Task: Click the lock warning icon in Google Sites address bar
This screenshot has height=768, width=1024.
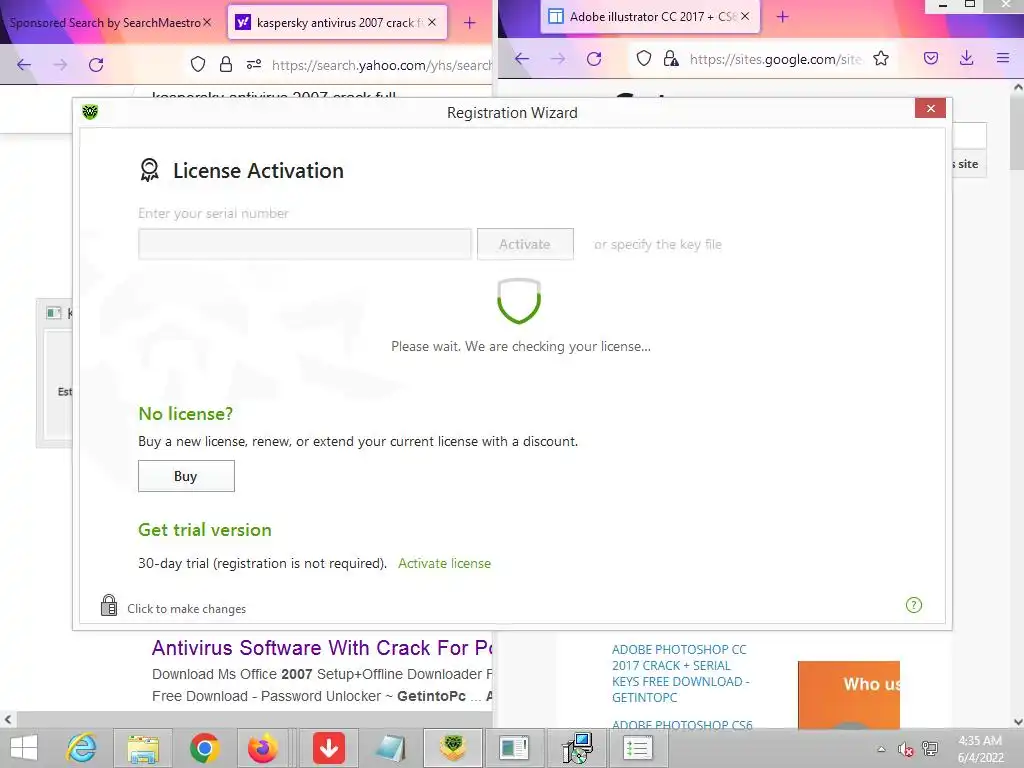Action: [671, 59]
